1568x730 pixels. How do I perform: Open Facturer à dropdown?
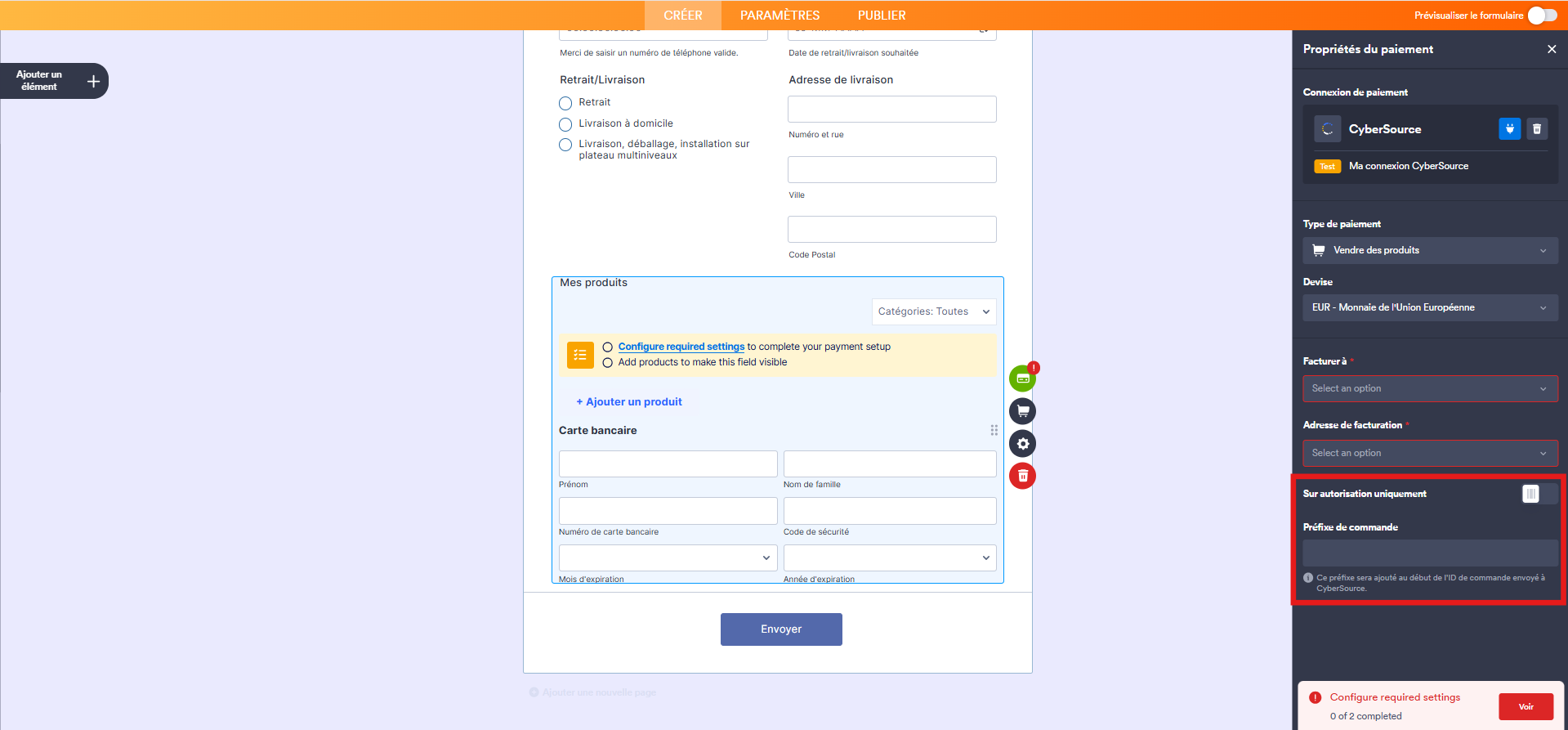(1430, 388)
